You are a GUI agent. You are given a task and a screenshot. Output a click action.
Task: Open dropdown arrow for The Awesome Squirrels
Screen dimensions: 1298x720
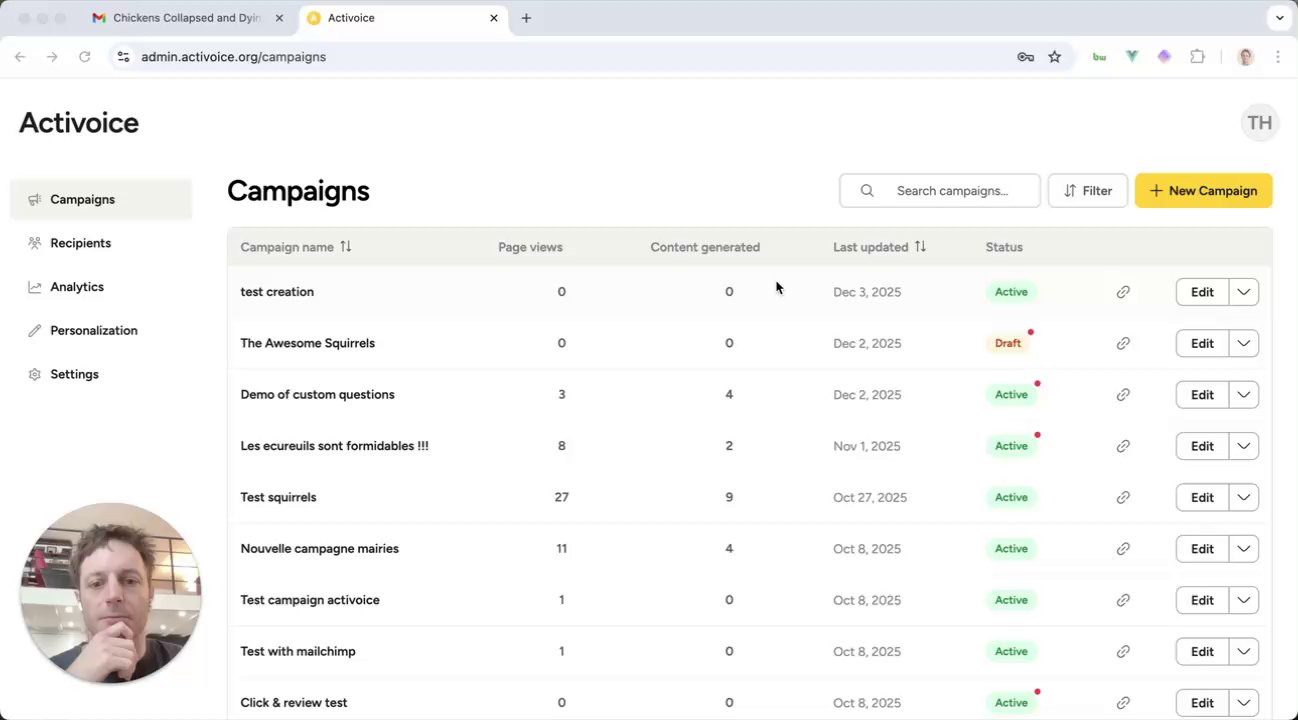1243,343
